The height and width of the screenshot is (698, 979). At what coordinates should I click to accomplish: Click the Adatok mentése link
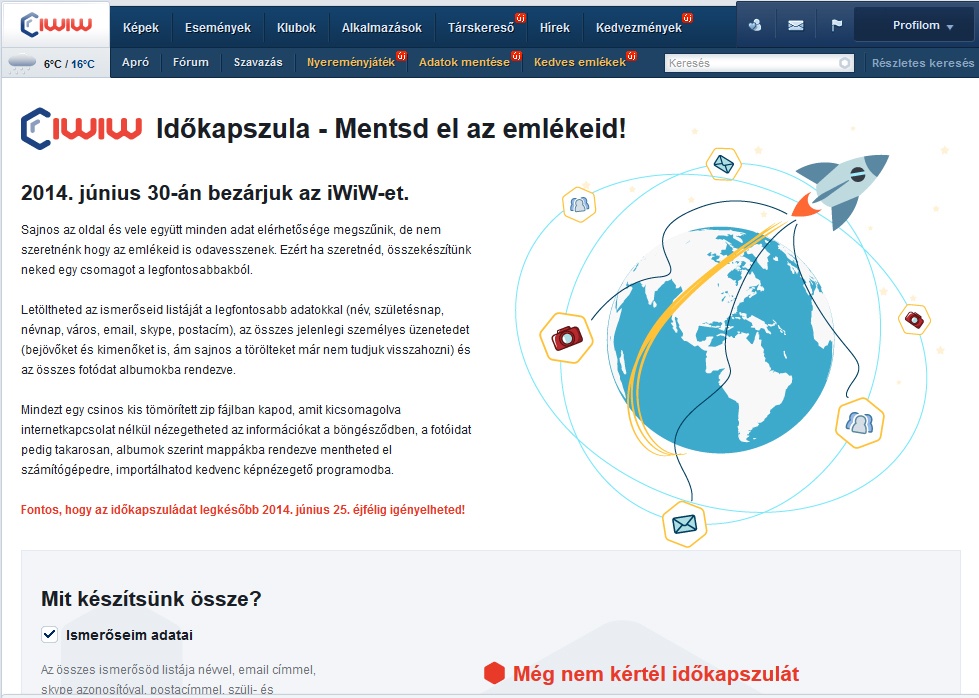coord(464,62)
